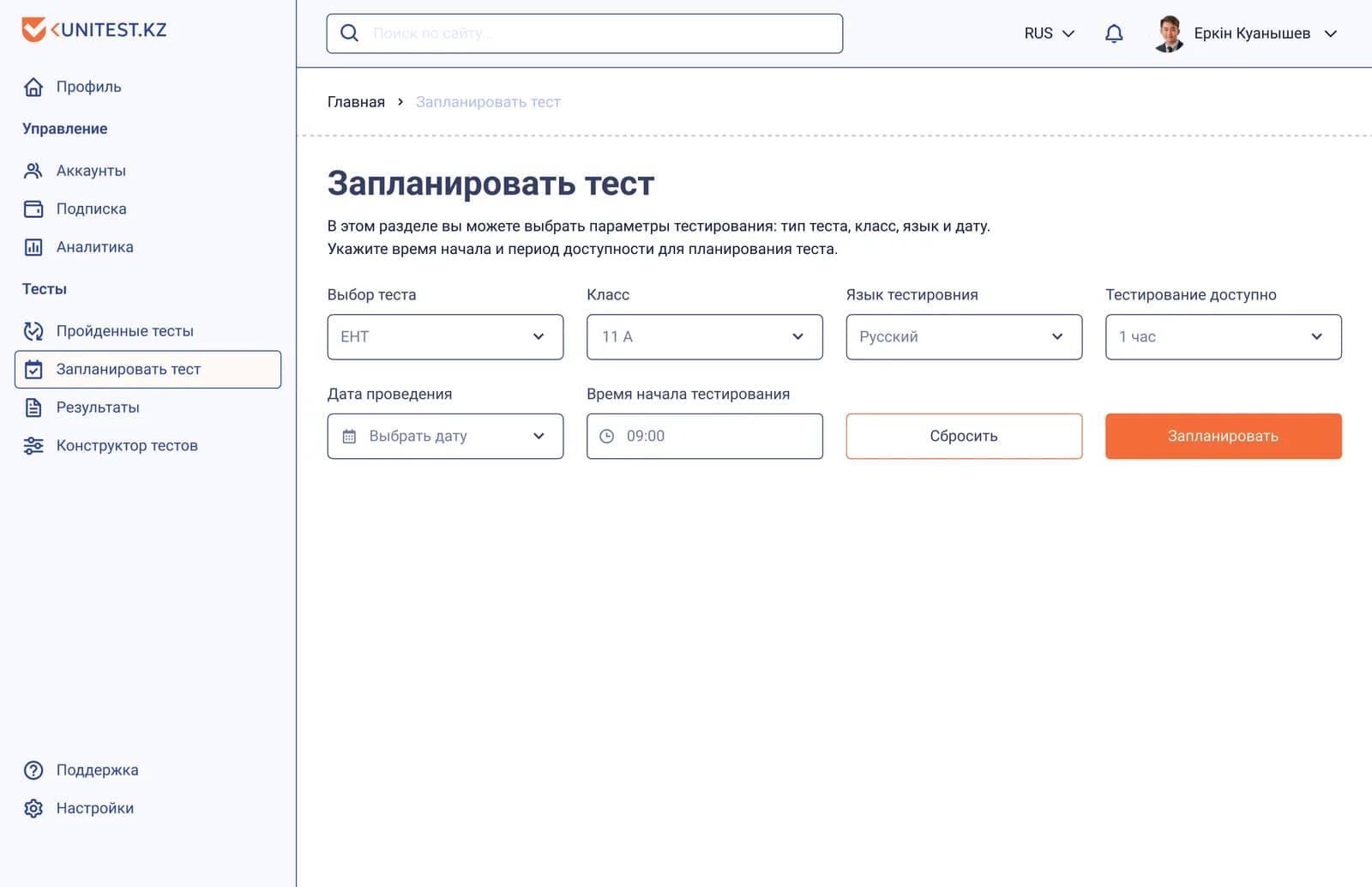1372x887 pixels.
Task: Click Запланировать тест breadcrumb
Action: point(488,102)
